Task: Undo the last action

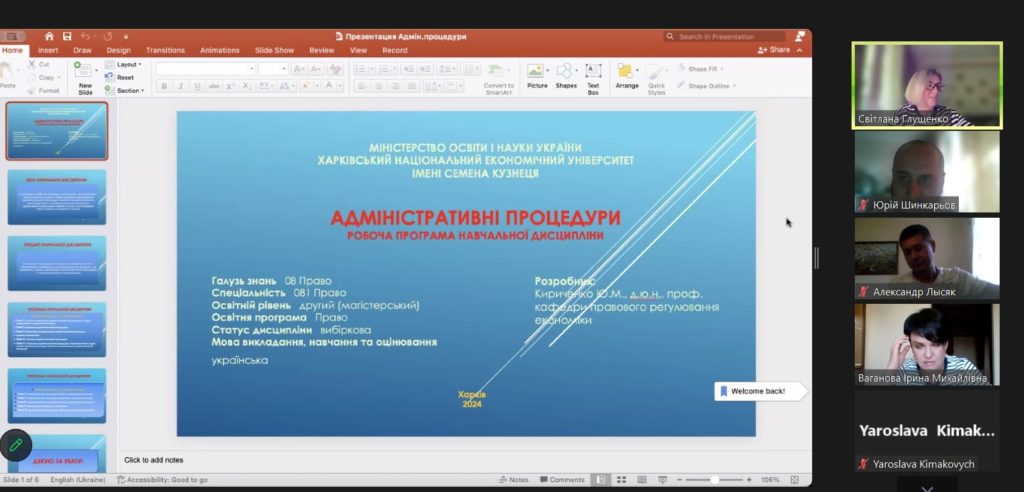Action: pos(86,37)
